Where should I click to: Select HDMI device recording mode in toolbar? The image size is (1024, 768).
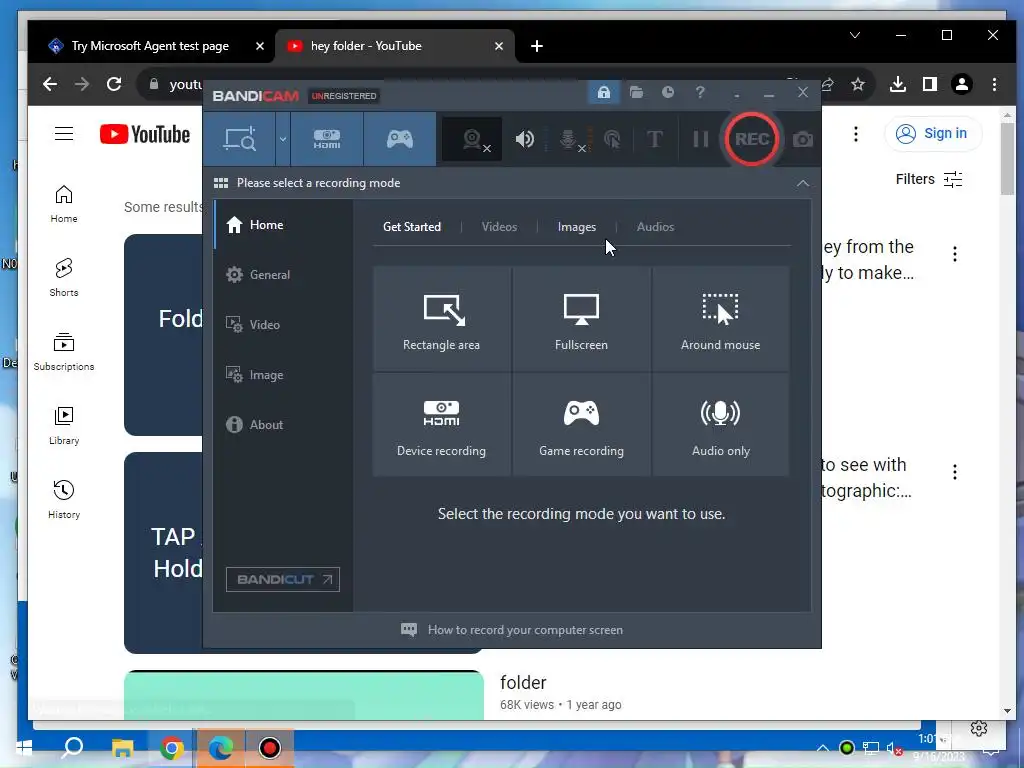327,139
